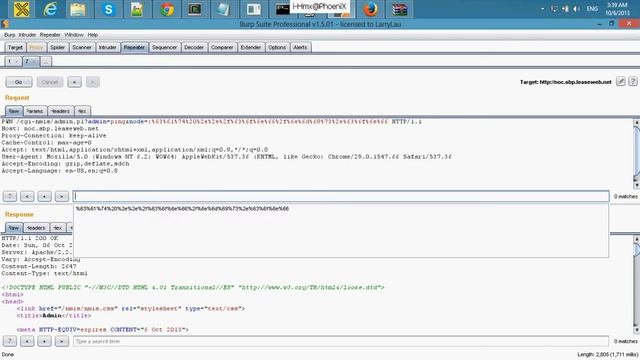Click the volume icon in system tray
This screenshot has width=640, height=360.
coord(576,9)
